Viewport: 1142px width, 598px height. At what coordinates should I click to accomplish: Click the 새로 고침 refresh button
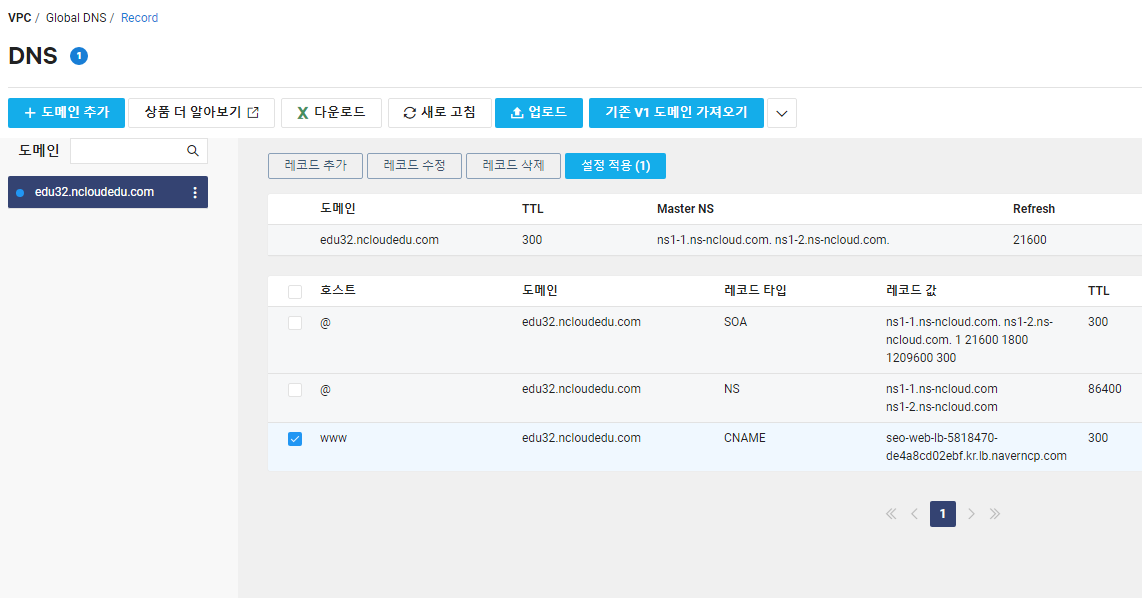point(440,113)
